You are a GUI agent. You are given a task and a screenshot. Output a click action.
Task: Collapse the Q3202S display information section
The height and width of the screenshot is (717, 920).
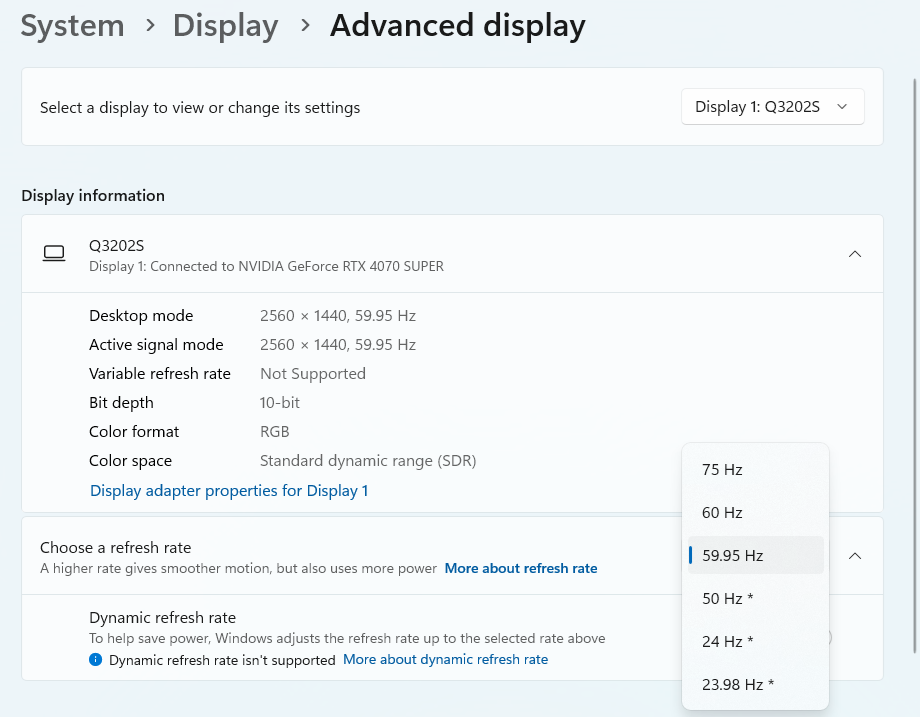click(x=855, y=254)
